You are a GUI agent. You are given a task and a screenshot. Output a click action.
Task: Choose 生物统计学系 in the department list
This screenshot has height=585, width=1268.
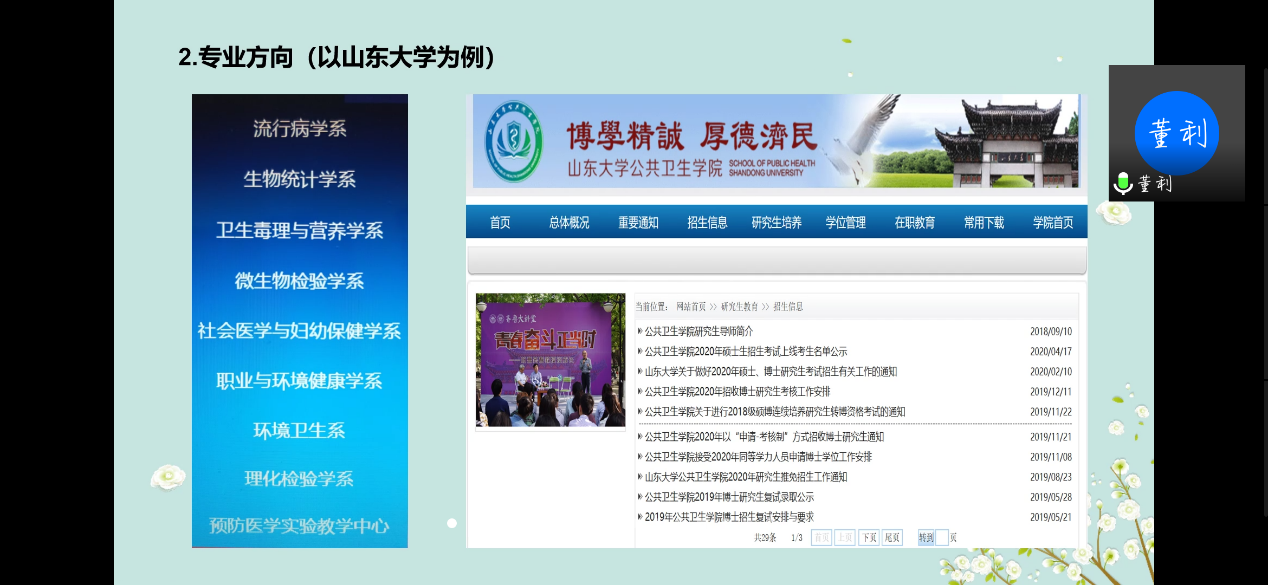tap(300, 180)
